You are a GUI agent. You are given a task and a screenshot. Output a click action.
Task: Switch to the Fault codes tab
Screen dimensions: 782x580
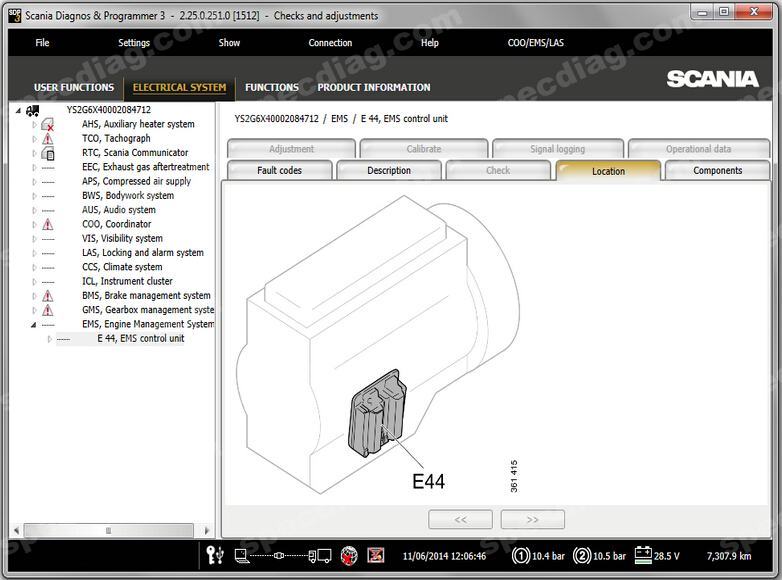[x=279, y=171]
